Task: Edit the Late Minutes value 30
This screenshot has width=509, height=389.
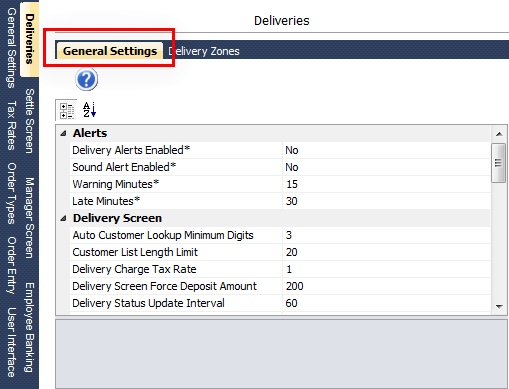Action: [x=387, y=201]
